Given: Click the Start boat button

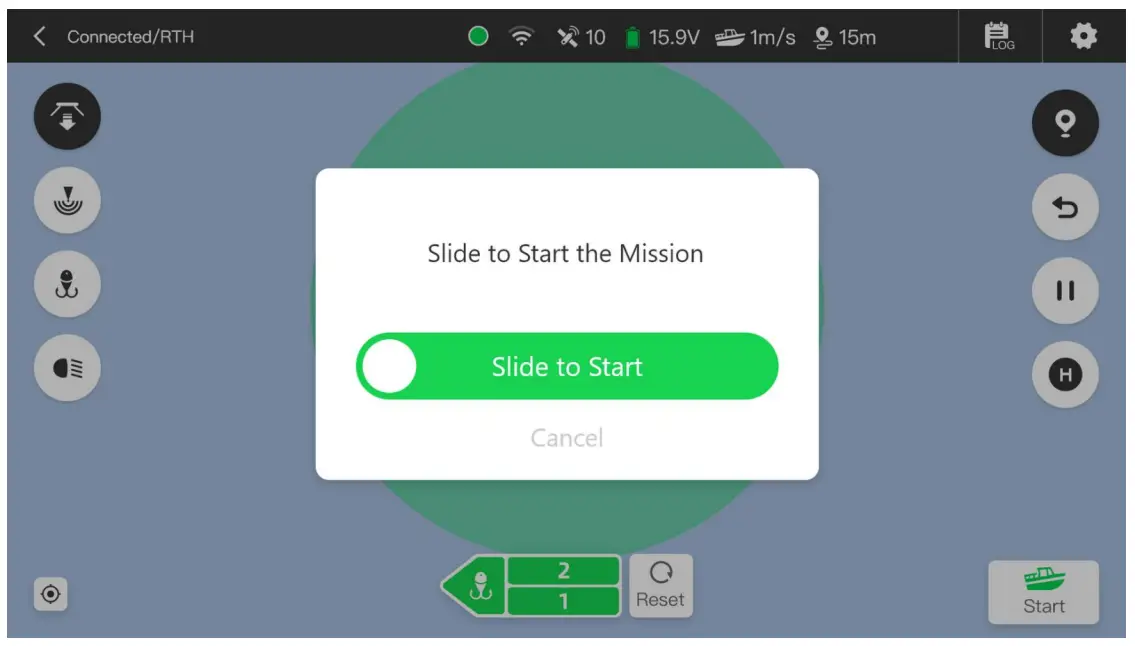Looking at the screenshot, I should point(1043,592).
